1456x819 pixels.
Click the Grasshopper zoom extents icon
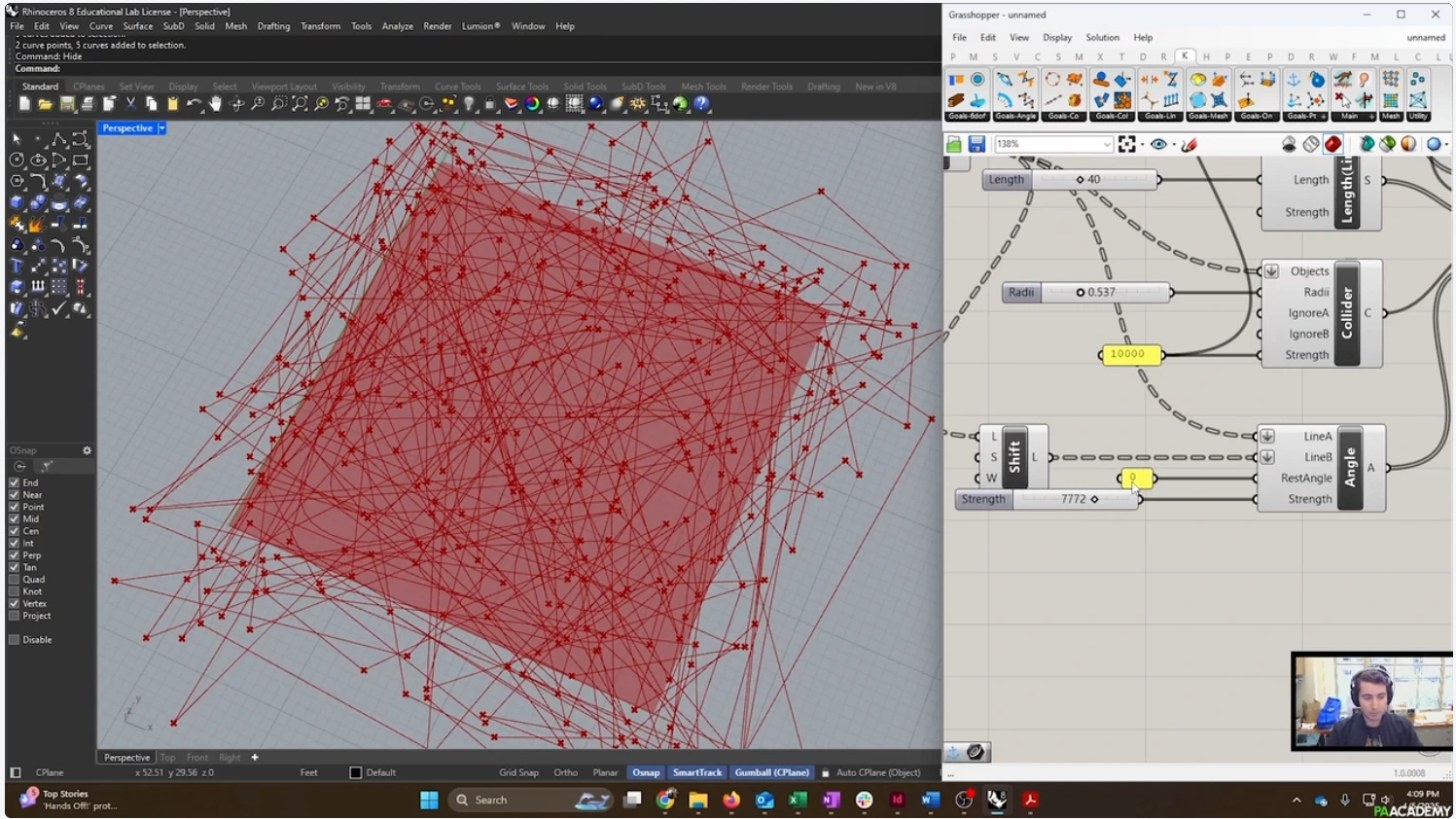point(1126,144)
